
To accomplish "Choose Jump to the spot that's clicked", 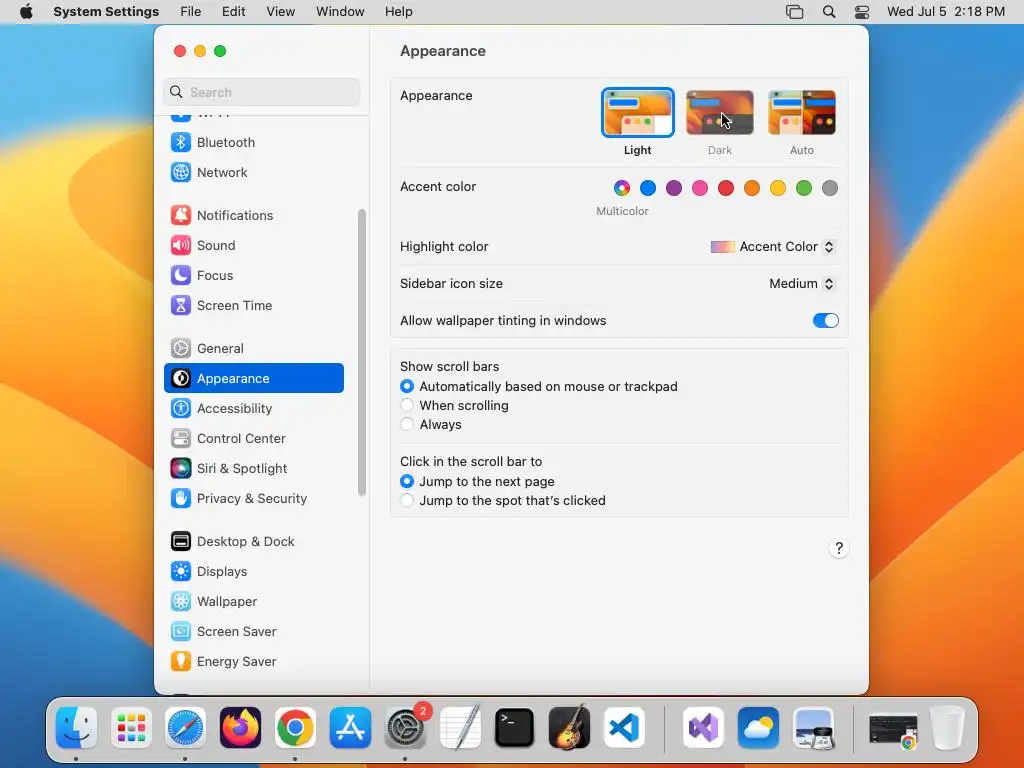I will [407, 500].
